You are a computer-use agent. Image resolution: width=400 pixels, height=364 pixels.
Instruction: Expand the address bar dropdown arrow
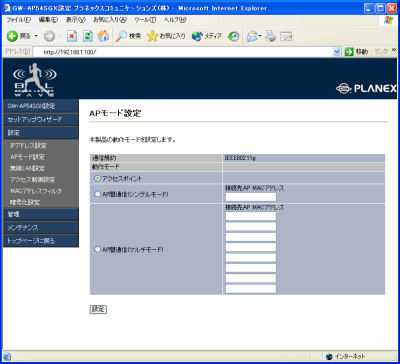(337, 52)
